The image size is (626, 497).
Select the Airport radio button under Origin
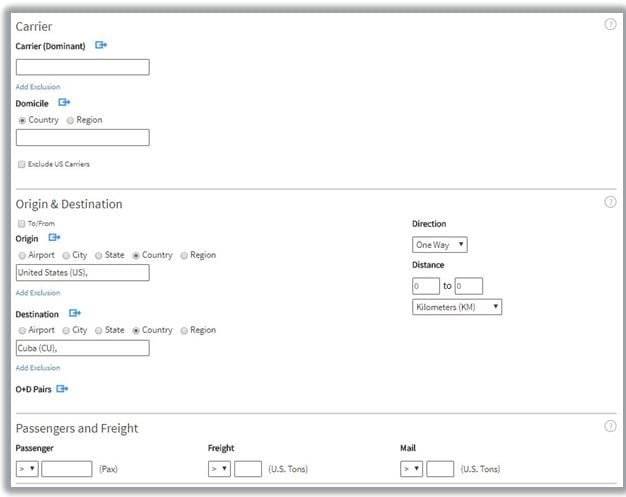(x=21, y=255)
